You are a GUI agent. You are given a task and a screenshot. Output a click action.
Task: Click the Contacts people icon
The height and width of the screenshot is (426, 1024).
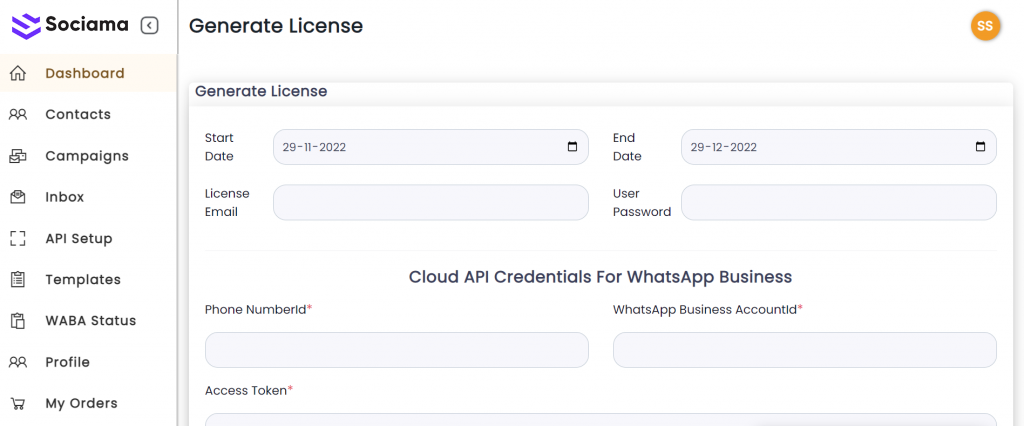tap(17, 114)
